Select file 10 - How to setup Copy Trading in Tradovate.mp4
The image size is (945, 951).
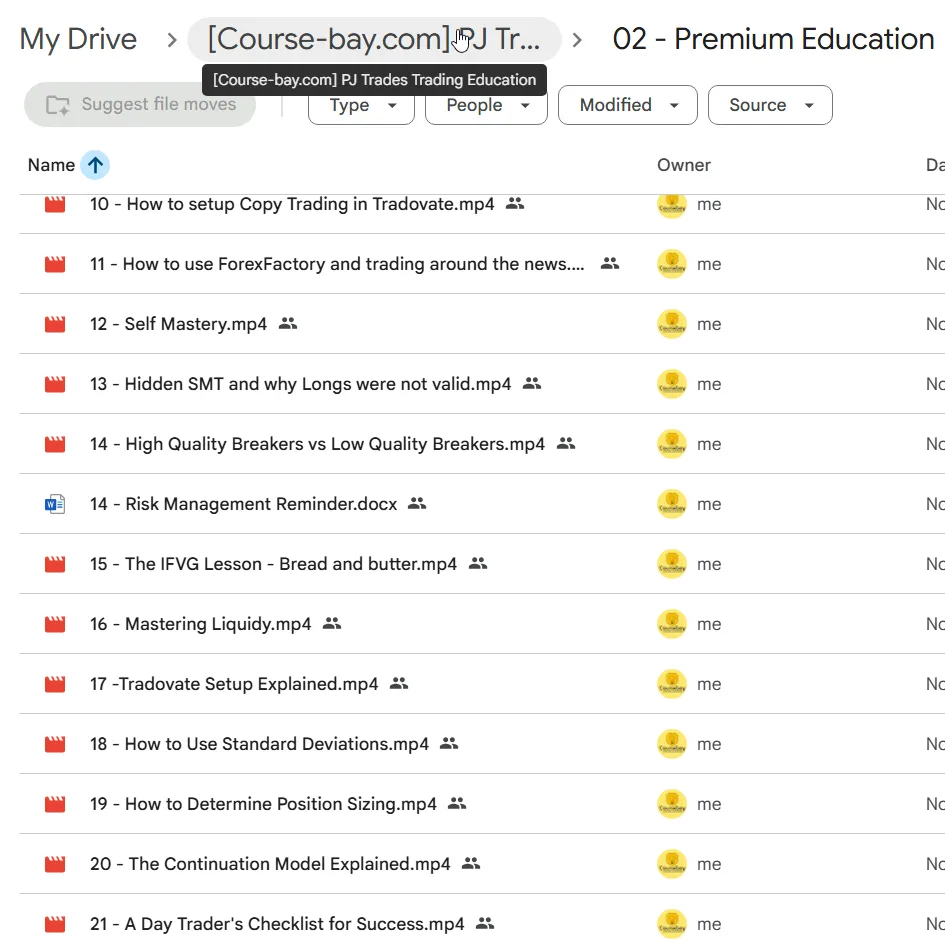point(292,204)
